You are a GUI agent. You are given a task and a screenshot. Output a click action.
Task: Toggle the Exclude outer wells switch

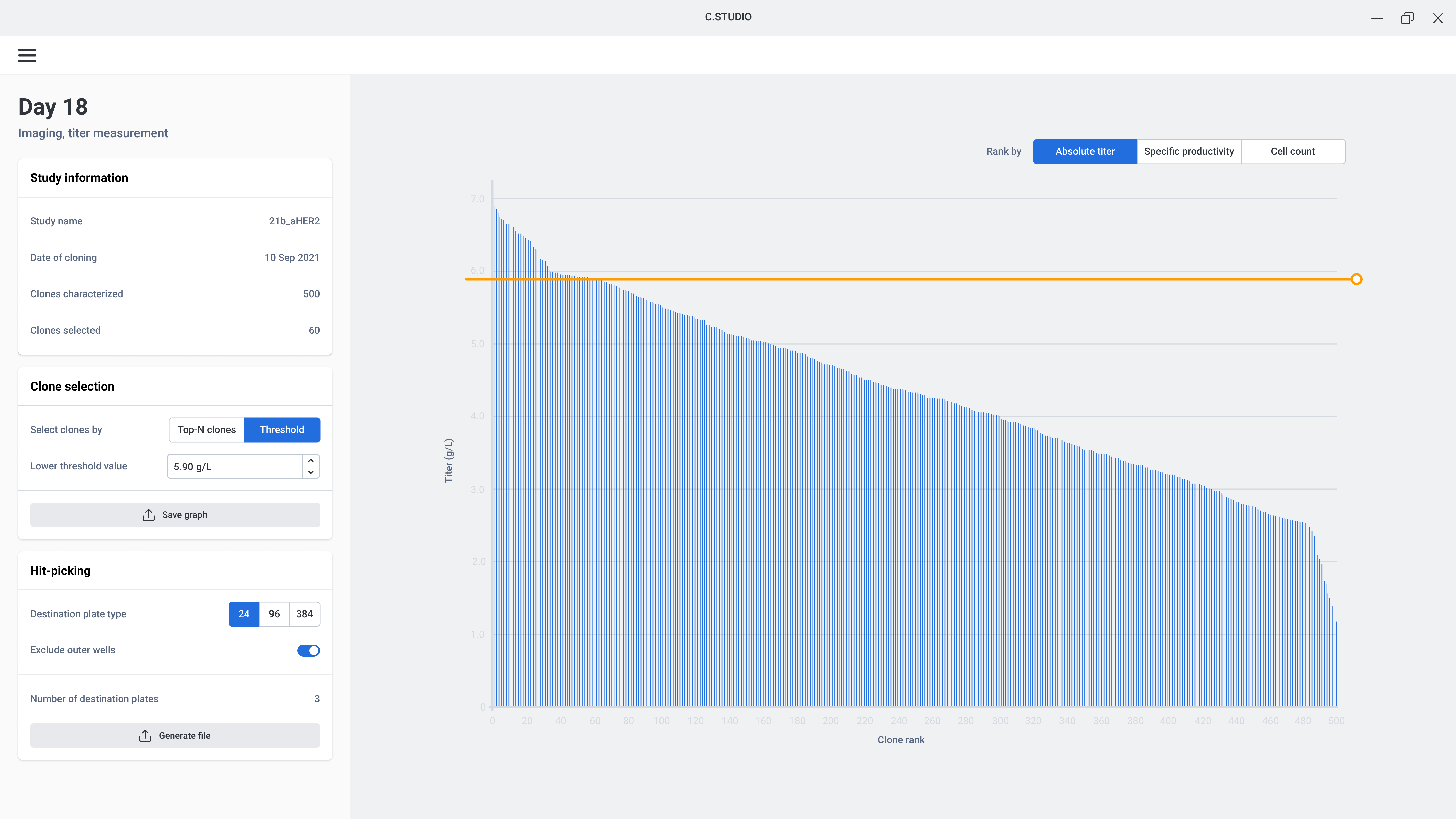[309, 651]
